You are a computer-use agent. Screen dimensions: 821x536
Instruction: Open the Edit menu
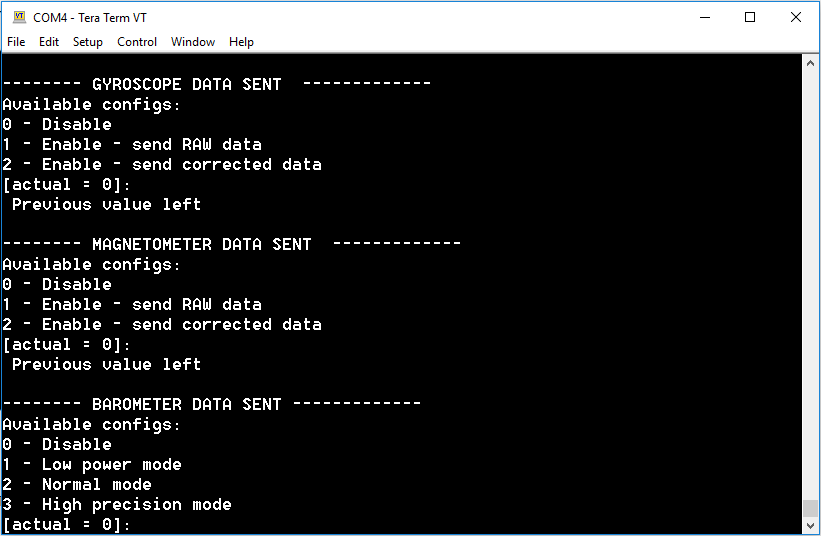49,42
